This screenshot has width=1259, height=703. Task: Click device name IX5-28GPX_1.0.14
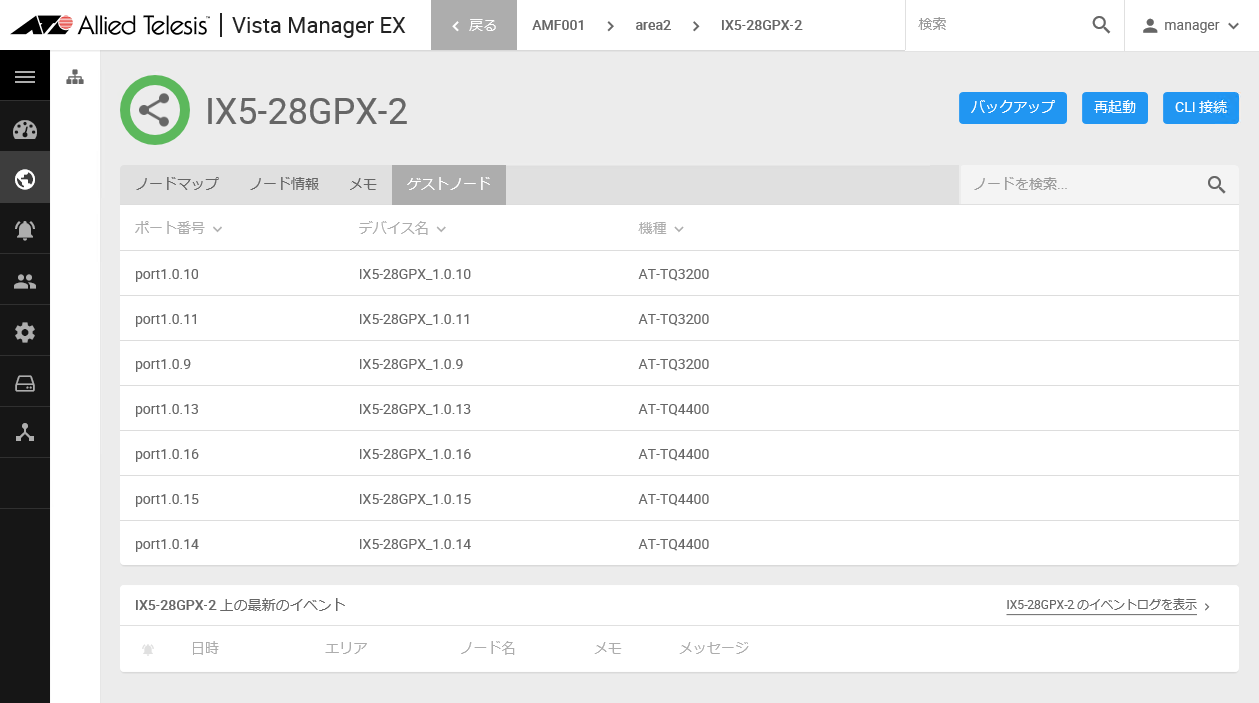(x=415, y=544)
